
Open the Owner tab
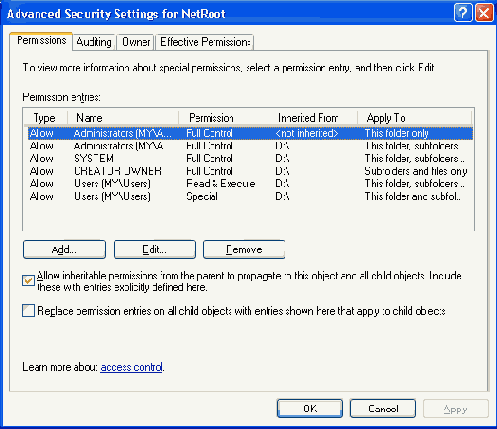(x=136, y=42)
